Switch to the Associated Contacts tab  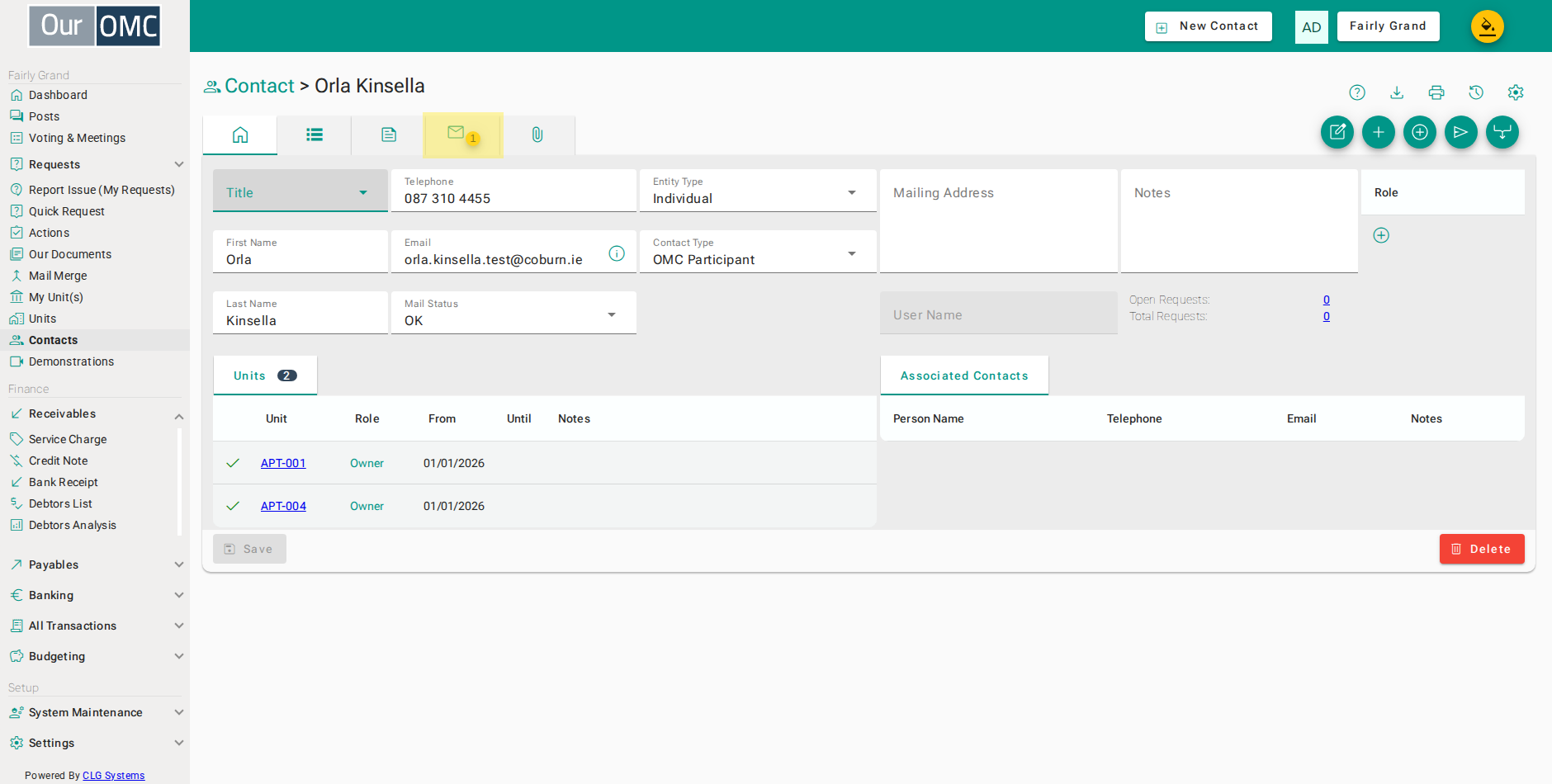(964, 375)
